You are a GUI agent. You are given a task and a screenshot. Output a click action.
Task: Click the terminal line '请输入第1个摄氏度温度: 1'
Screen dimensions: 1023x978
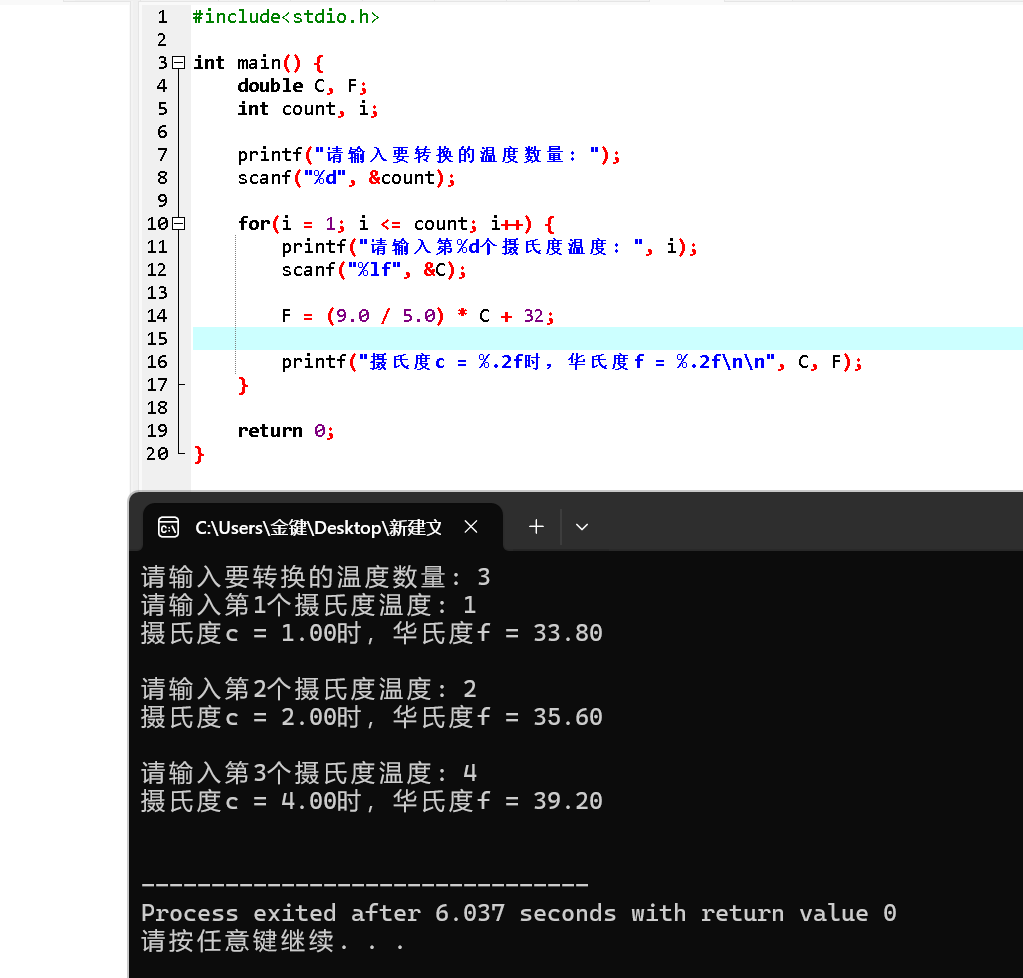point(309,605)
